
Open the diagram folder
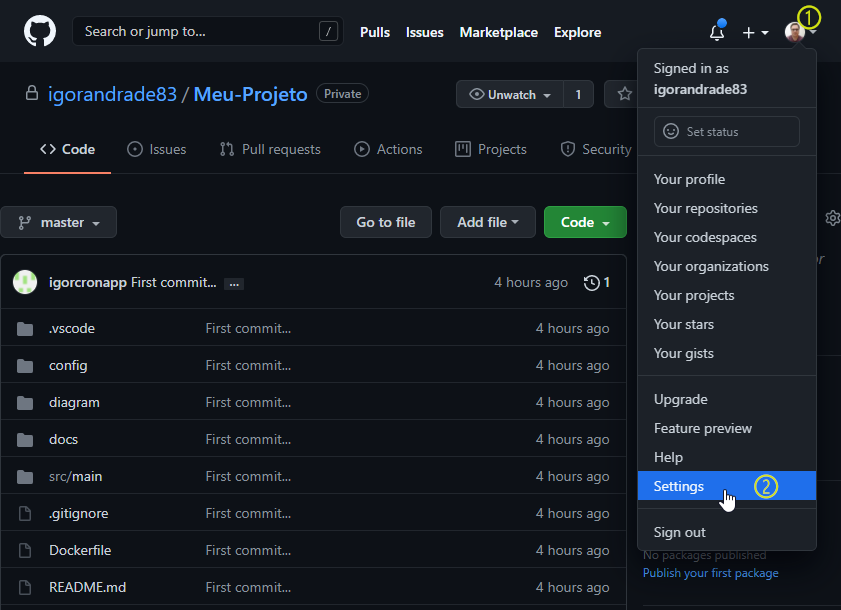pos(74,402)
